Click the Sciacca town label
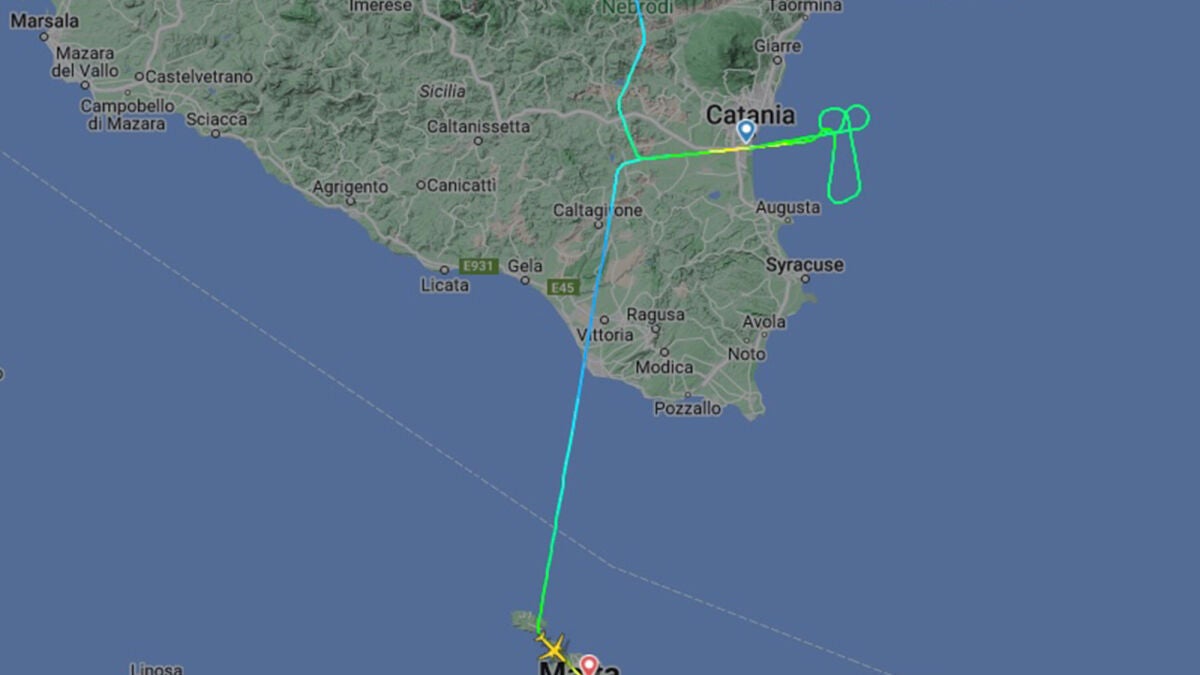Viewport: 1200px width, 675px height. click(216, 119)
